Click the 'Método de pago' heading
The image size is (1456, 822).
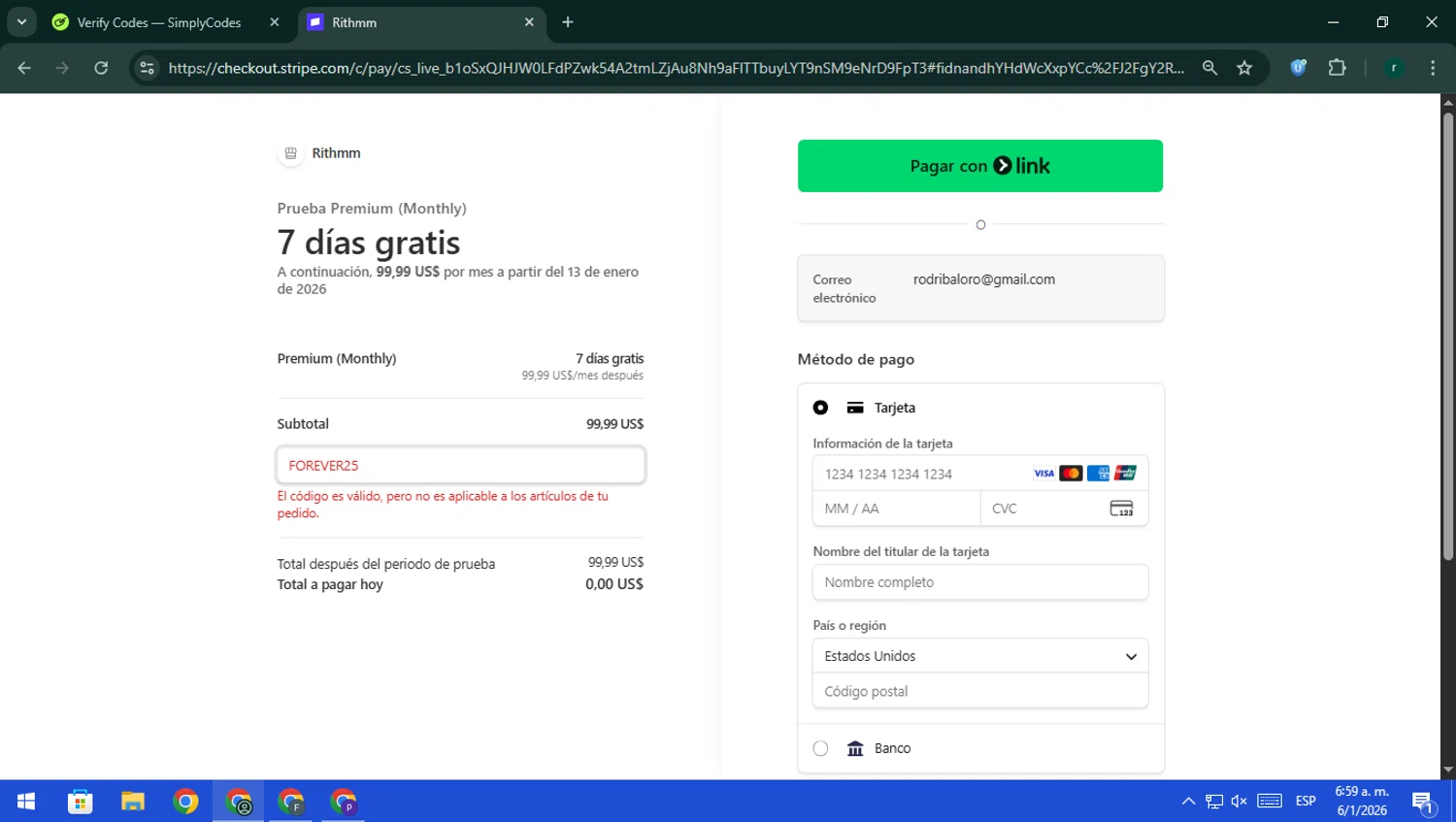coord(856,359)
